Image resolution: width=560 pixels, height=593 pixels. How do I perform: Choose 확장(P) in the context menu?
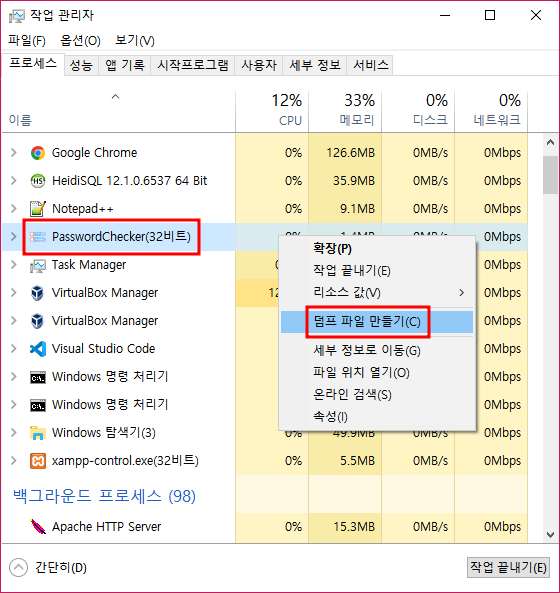[x=376, y=249]
